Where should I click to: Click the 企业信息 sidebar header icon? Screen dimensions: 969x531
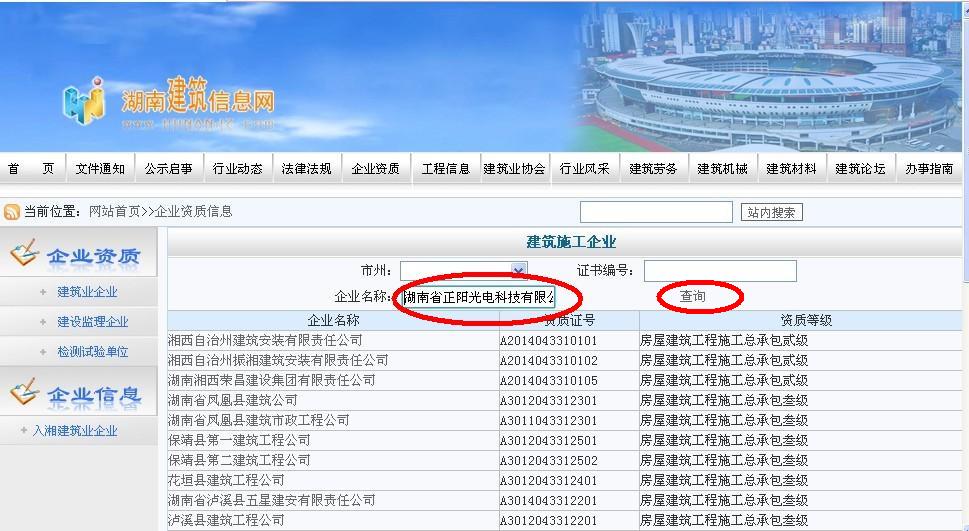coord(24,393)
